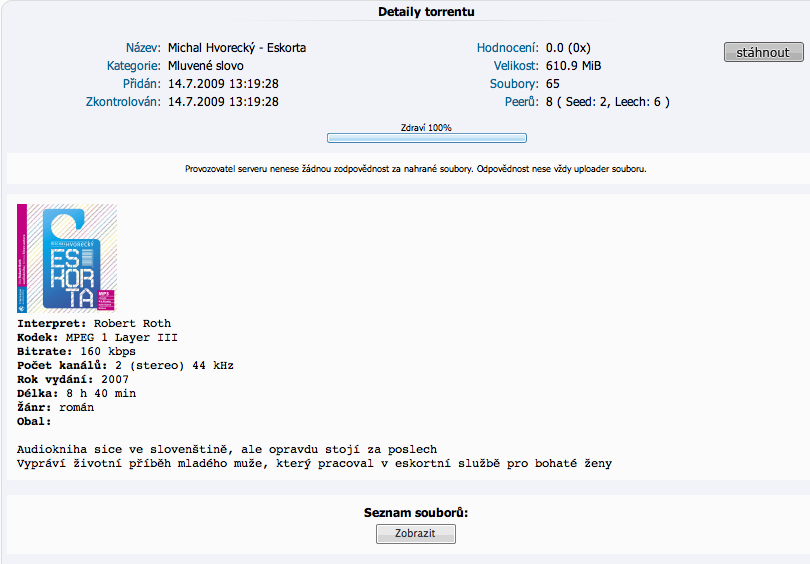Click the Peerů label

click(x=522, y=102)
